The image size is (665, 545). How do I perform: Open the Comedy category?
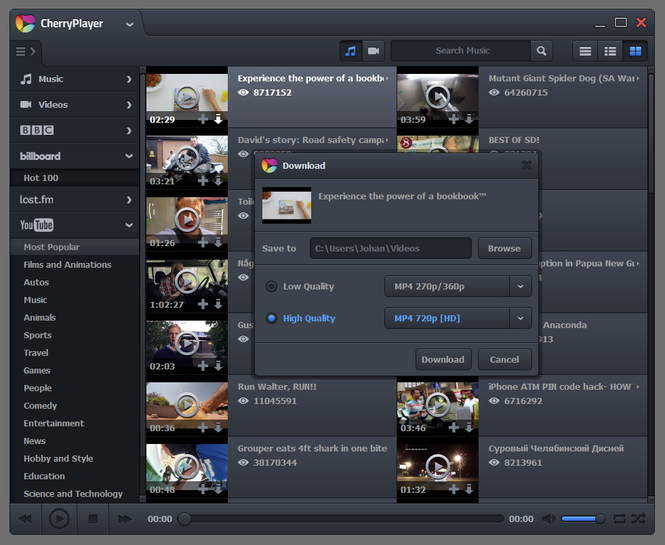pyautogui.click(x=40, y=406)
